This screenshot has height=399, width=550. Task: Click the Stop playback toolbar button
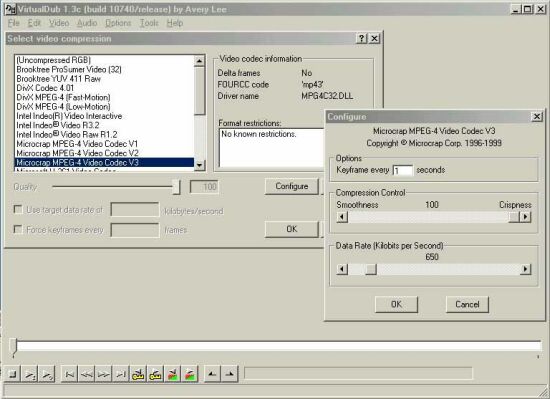click(12, 374)
